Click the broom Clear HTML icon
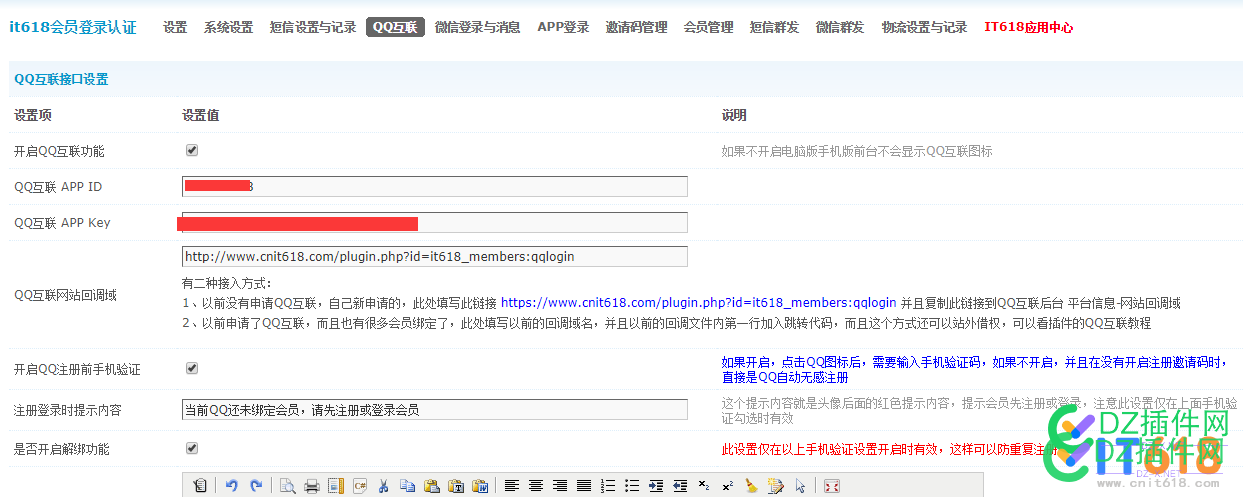The width and height of the screenshot is (1243, 497). click(752, 486)
